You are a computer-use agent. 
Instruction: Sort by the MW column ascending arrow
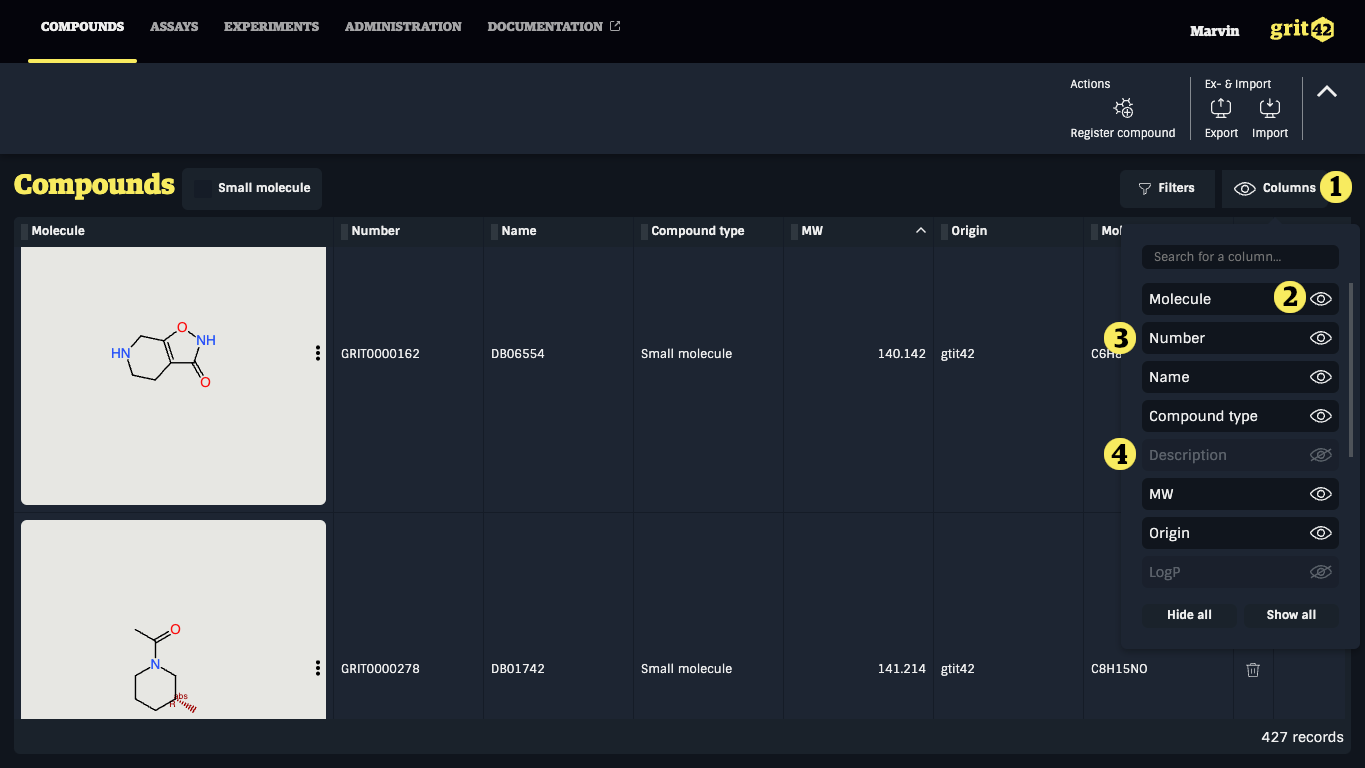pos(921,231)
